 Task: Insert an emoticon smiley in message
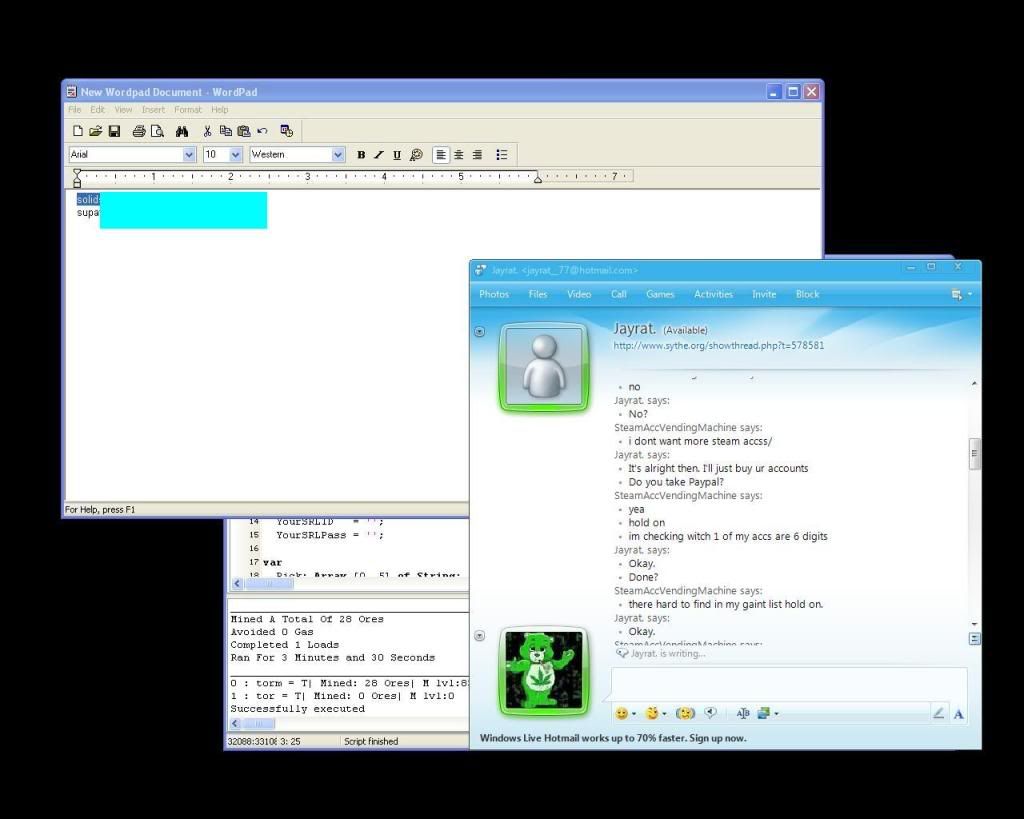coord(622,713)
